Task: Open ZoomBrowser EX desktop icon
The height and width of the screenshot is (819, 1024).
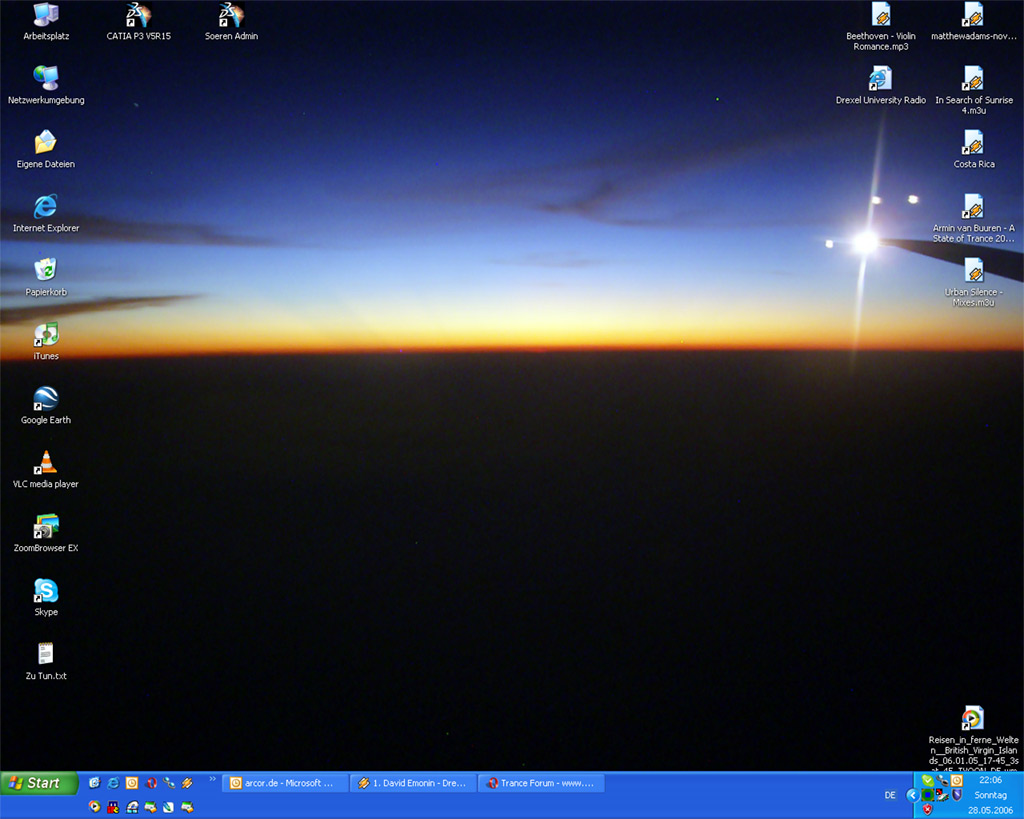Action: pyautogui.click(x=46, y=527)
